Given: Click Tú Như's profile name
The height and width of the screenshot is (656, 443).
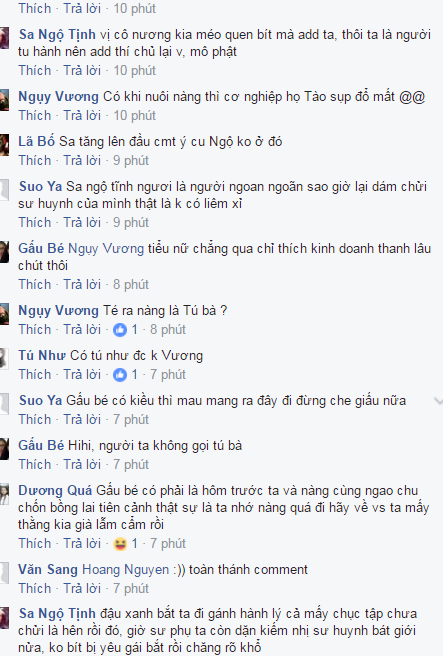Looking at the screenshot, I should pos(42,356).
